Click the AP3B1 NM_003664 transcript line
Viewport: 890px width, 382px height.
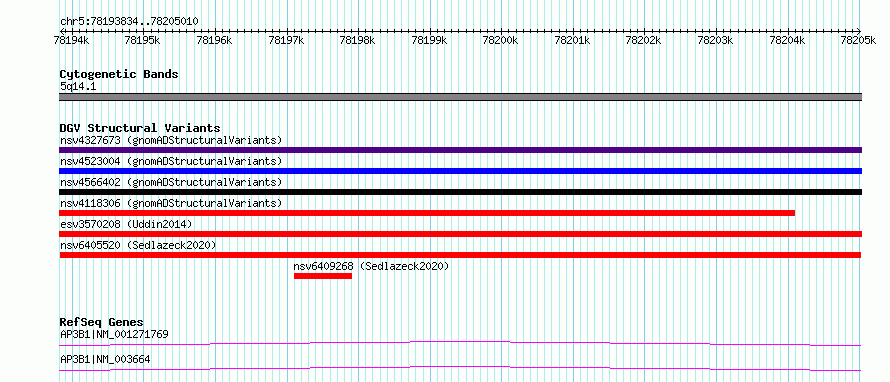[460, 368]
